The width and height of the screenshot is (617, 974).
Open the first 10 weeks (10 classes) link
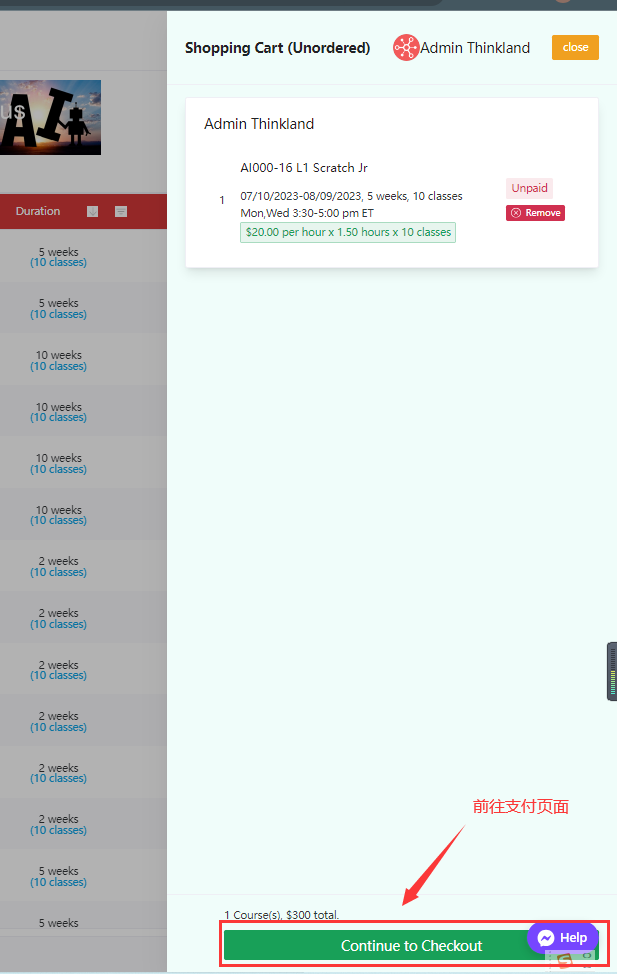coord(58,366)
